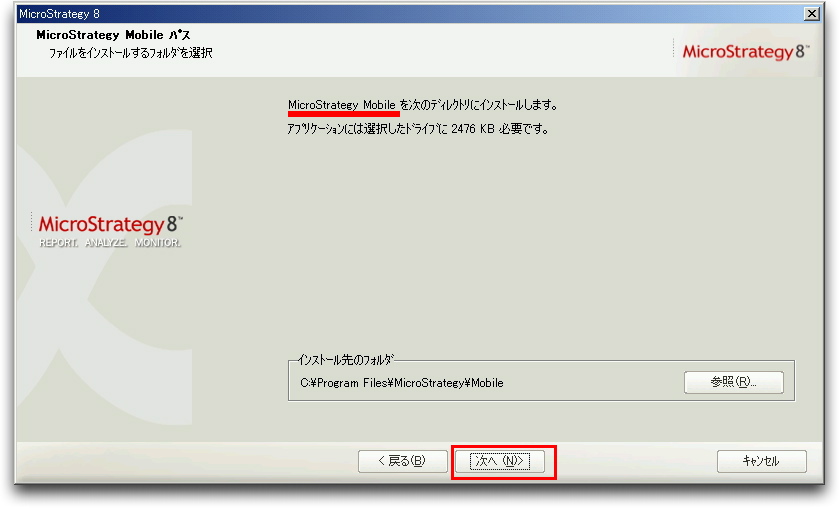Screen dimensions: 839x508
Task: Open folder browser via 参照 (R) button
Action: [x=734, y=382]
